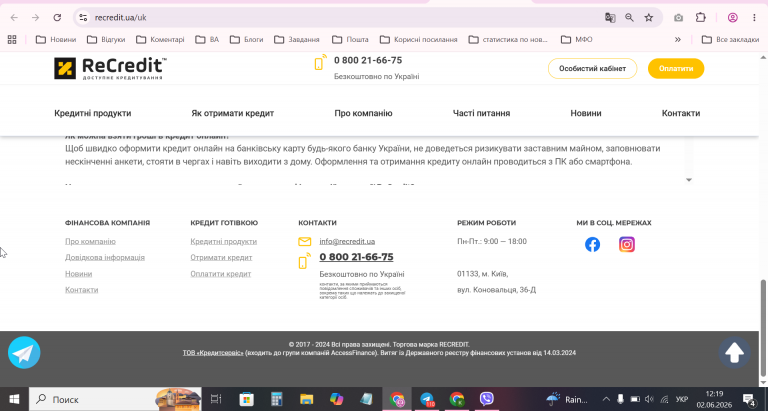Click the footer 0 800 21-66-75 phone link
Viewport: 768px width, 411px height.
pyautogui.click(x=356, y=257)
